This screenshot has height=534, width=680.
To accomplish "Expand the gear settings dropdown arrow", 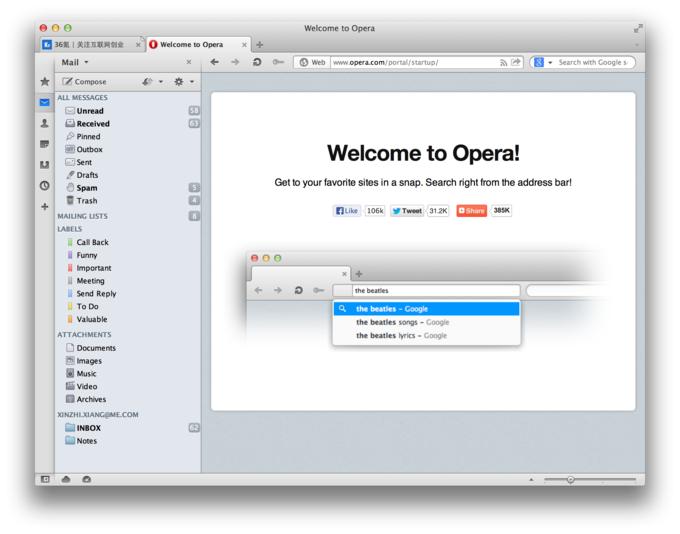I will (192, 82).
